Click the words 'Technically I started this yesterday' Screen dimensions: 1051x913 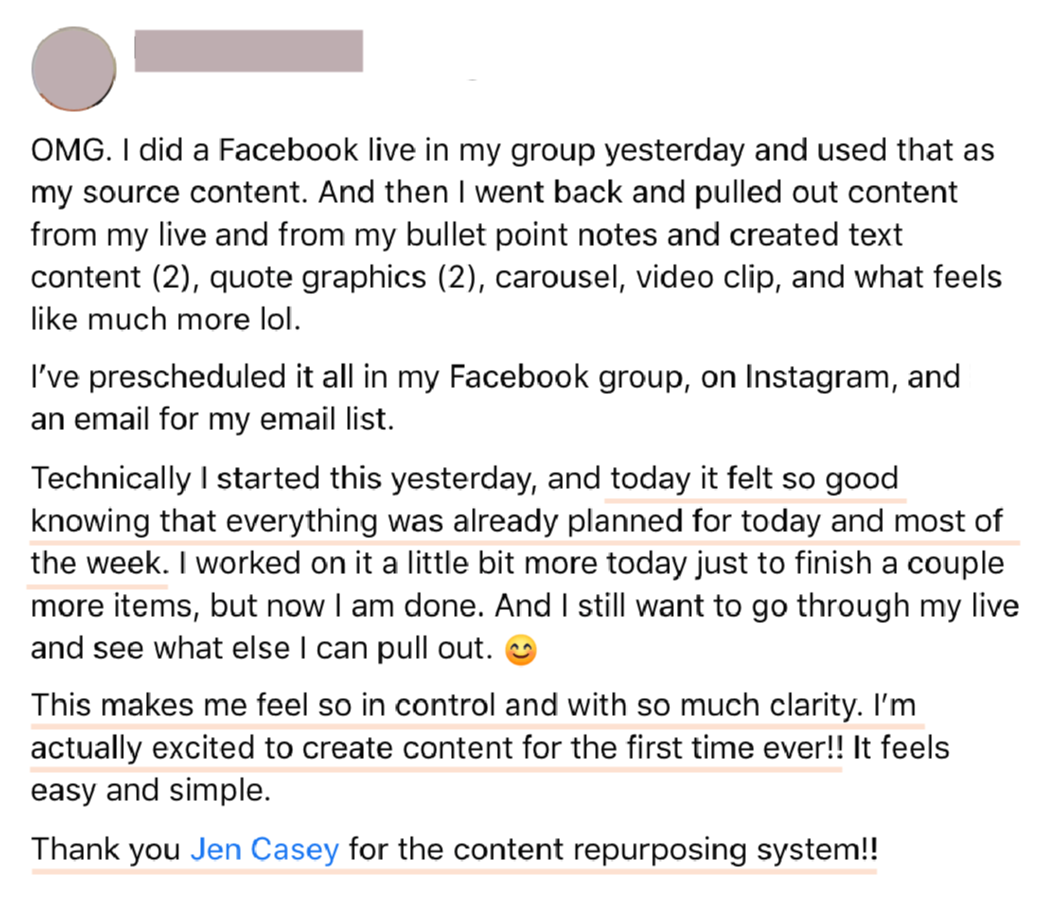(x=284, y=479)
